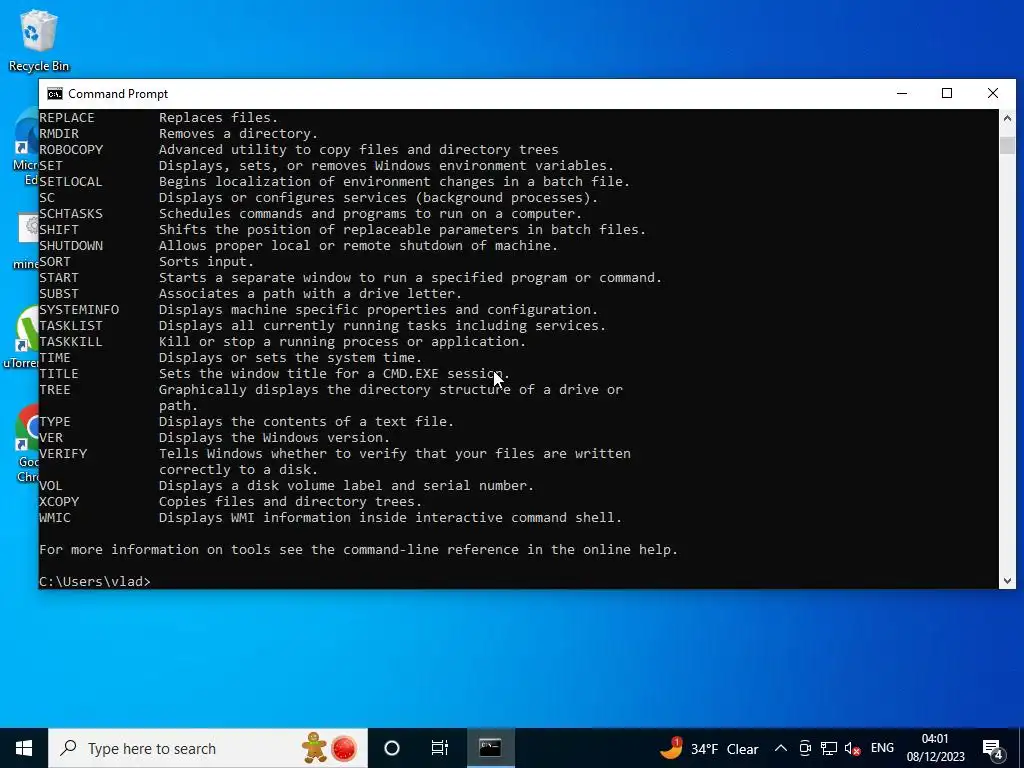Image resolution: width=1024 pixels, height=768 pixels.
Task: Open the network status tray icon
Action: tap(829, 748)
